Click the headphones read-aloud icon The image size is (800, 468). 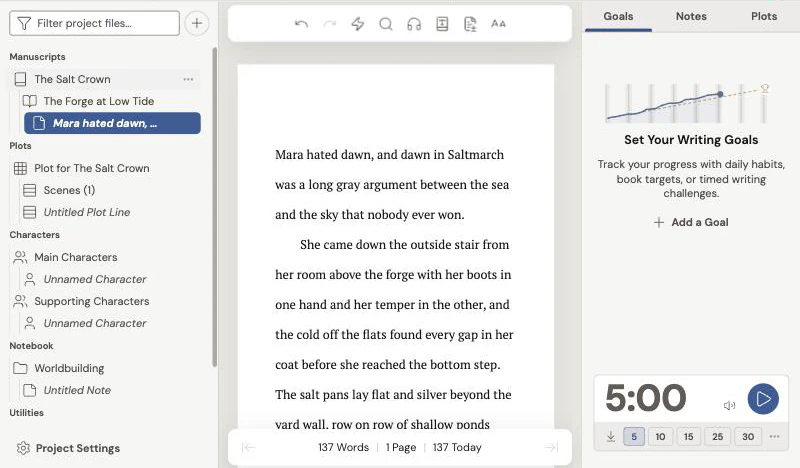tap(414, 23)
